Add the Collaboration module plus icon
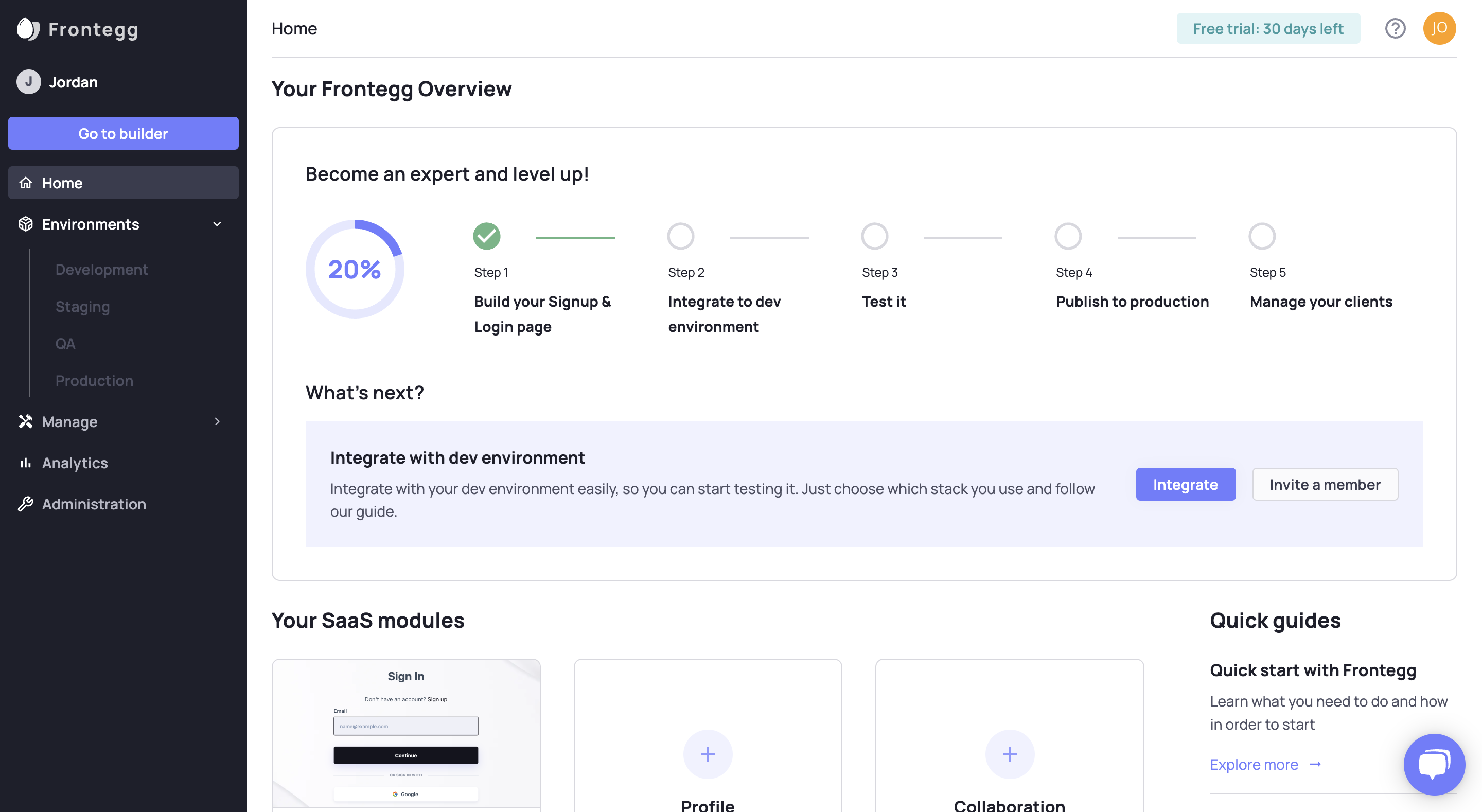The height and width of the screenshot is (812, 1482). 1009,754
